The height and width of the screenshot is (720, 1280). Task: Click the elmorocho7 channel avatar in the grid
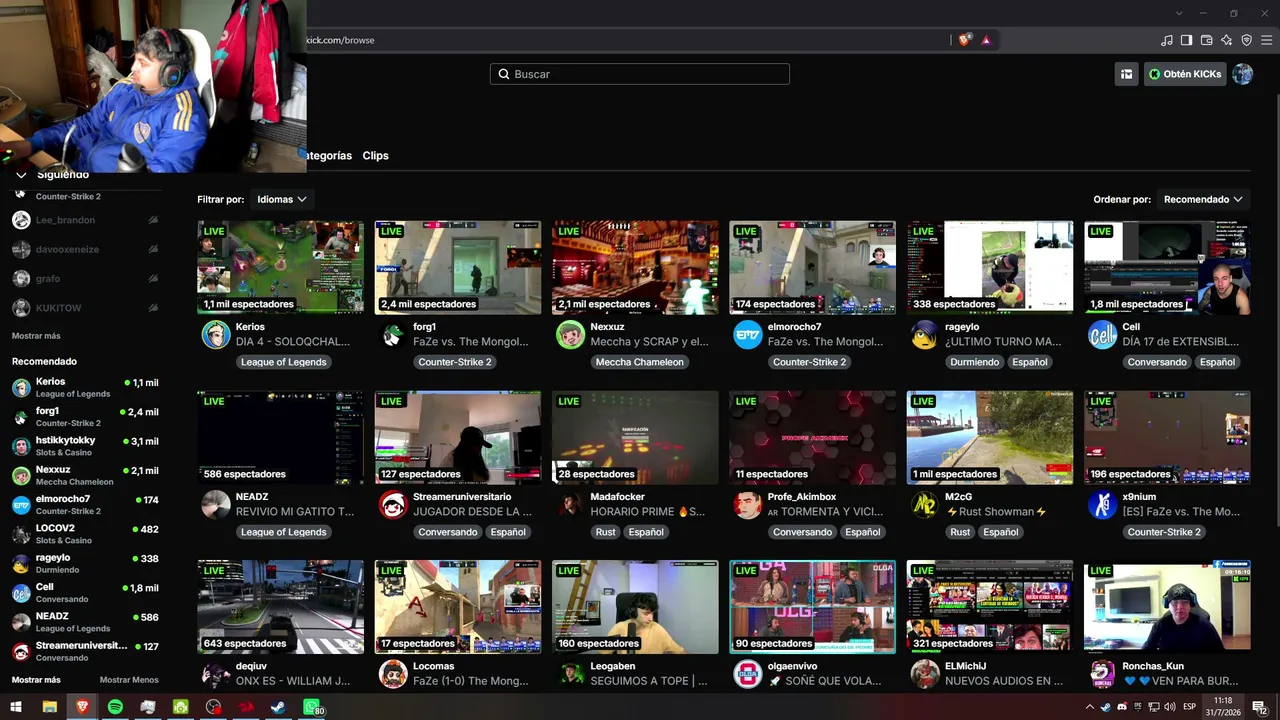tap(747, 335)
